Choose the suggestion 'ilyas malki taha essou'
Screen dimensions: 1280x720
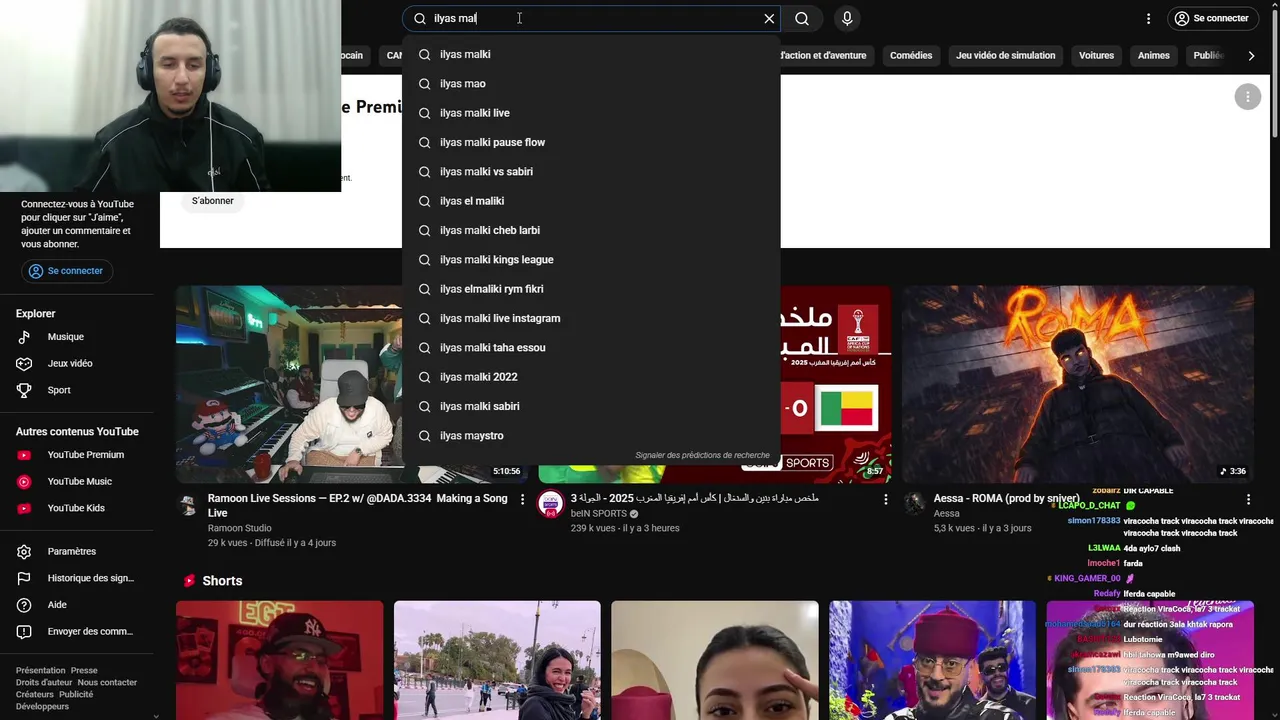tap(591, 348)
